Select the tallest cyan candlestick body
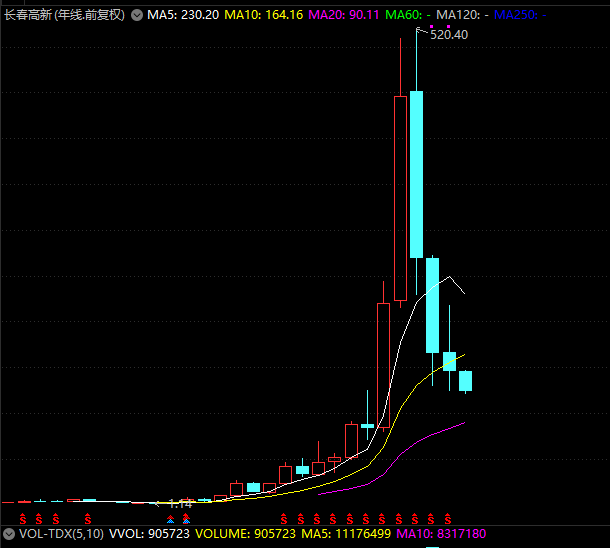Image resolution: width=610 pixels, height=548 pixels. pyautogui.click(x=416, y=174)
